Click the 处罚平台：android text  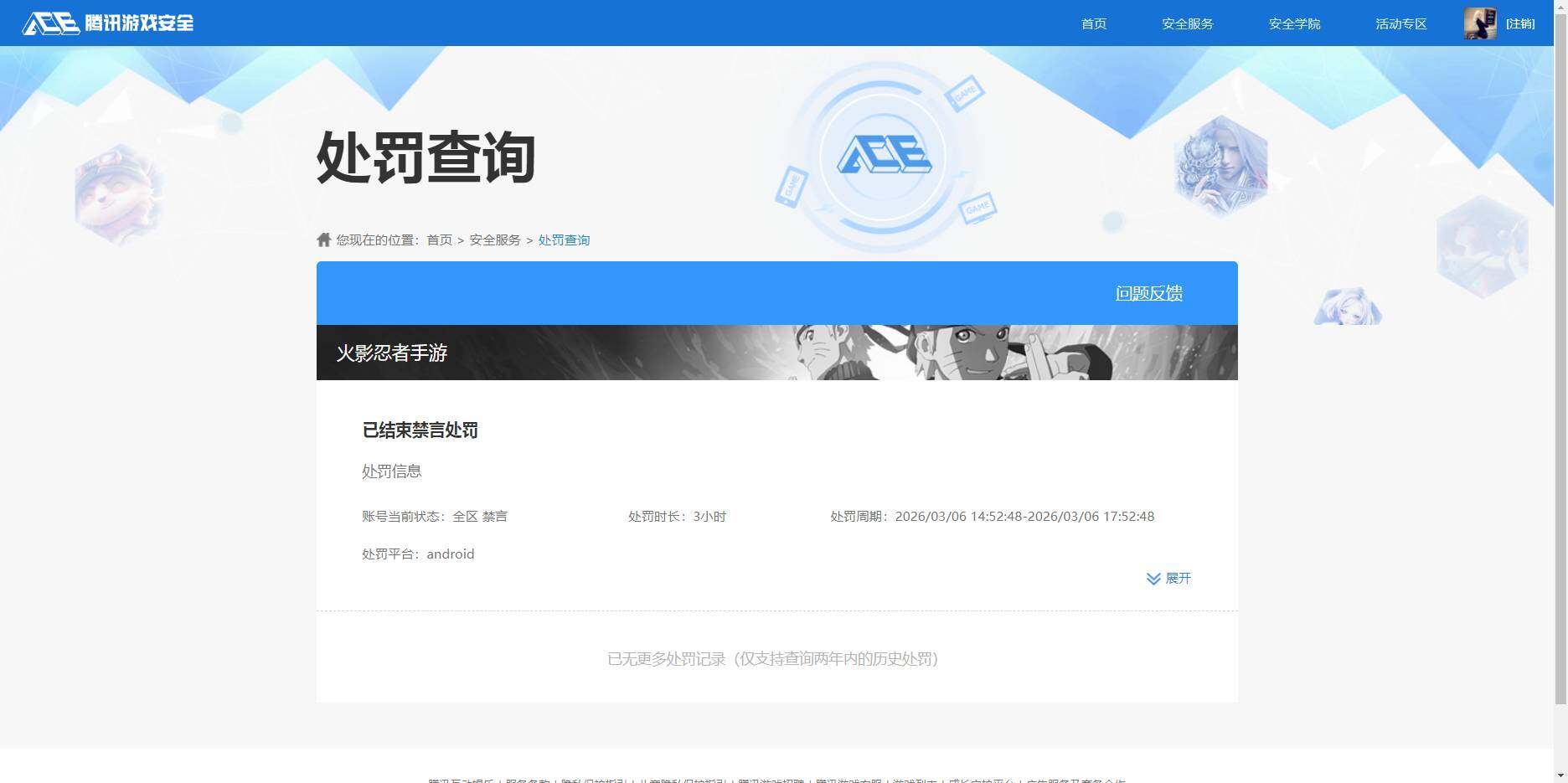418,554
